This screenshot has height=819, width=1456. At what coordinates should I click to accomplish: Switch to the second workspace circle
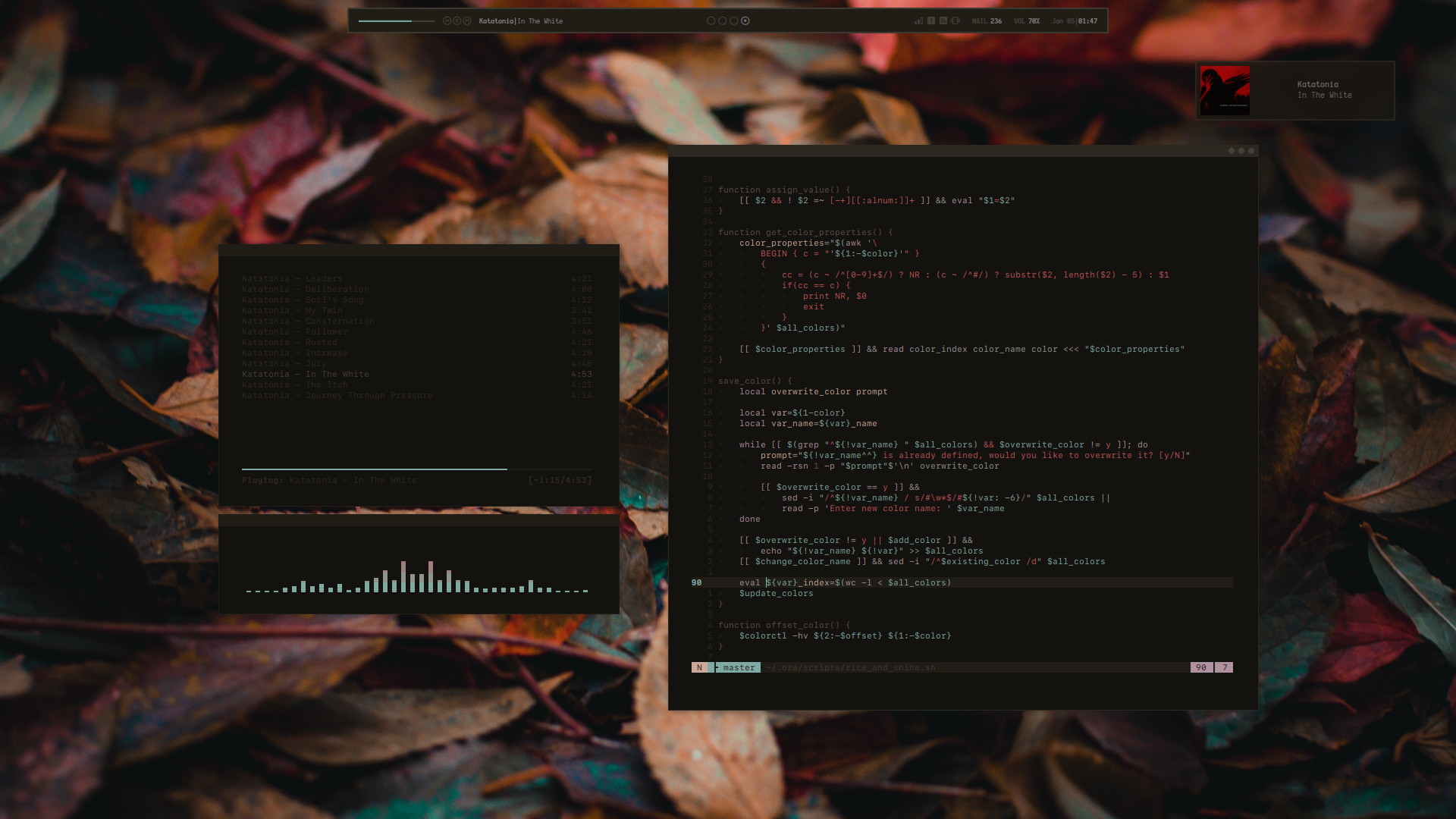coord(722,21)
